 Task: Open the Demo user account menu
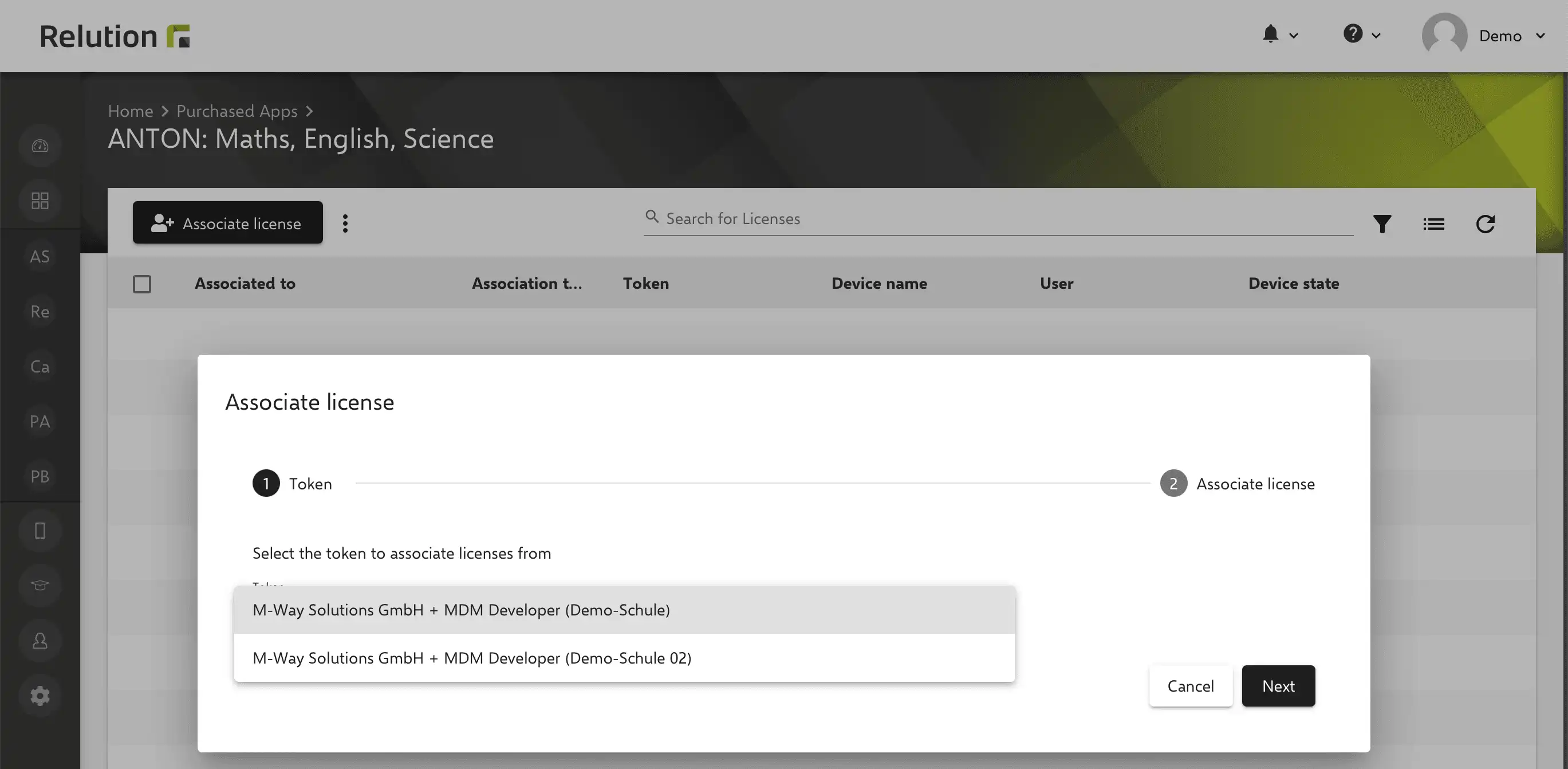point(1483,36)
